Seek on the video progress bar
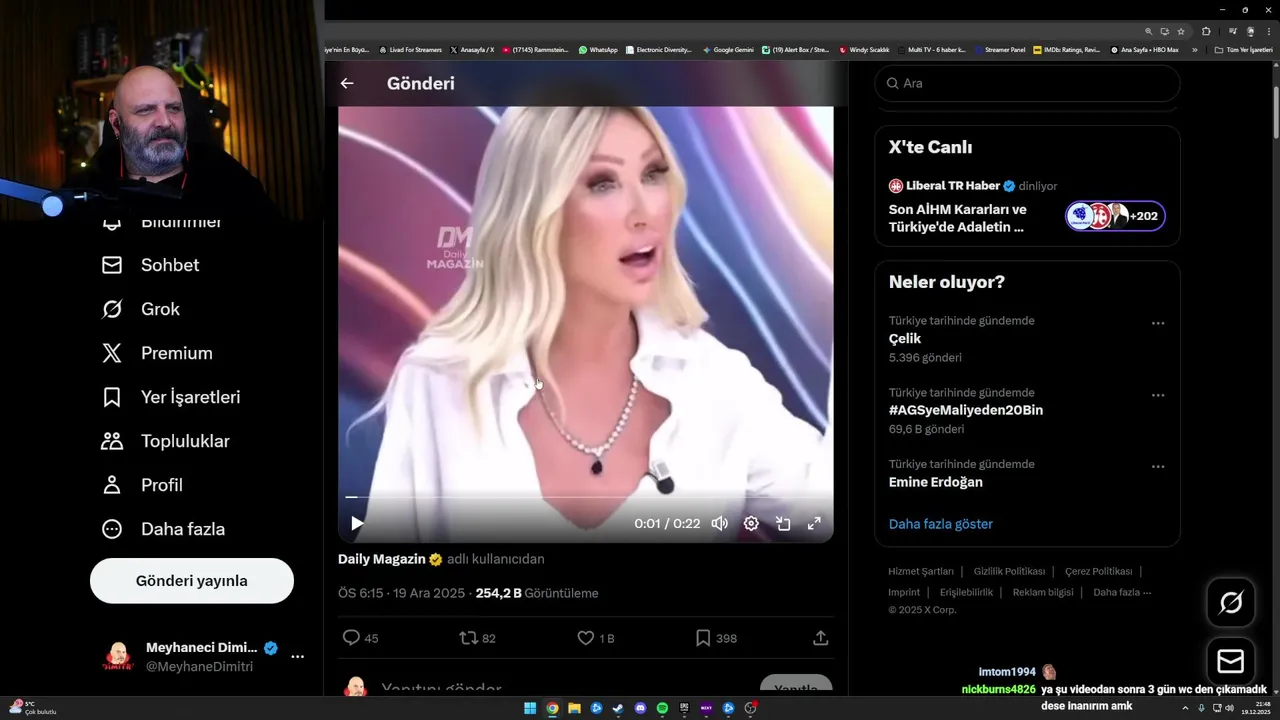This screenshot has height=720, width=1280. 585,497
